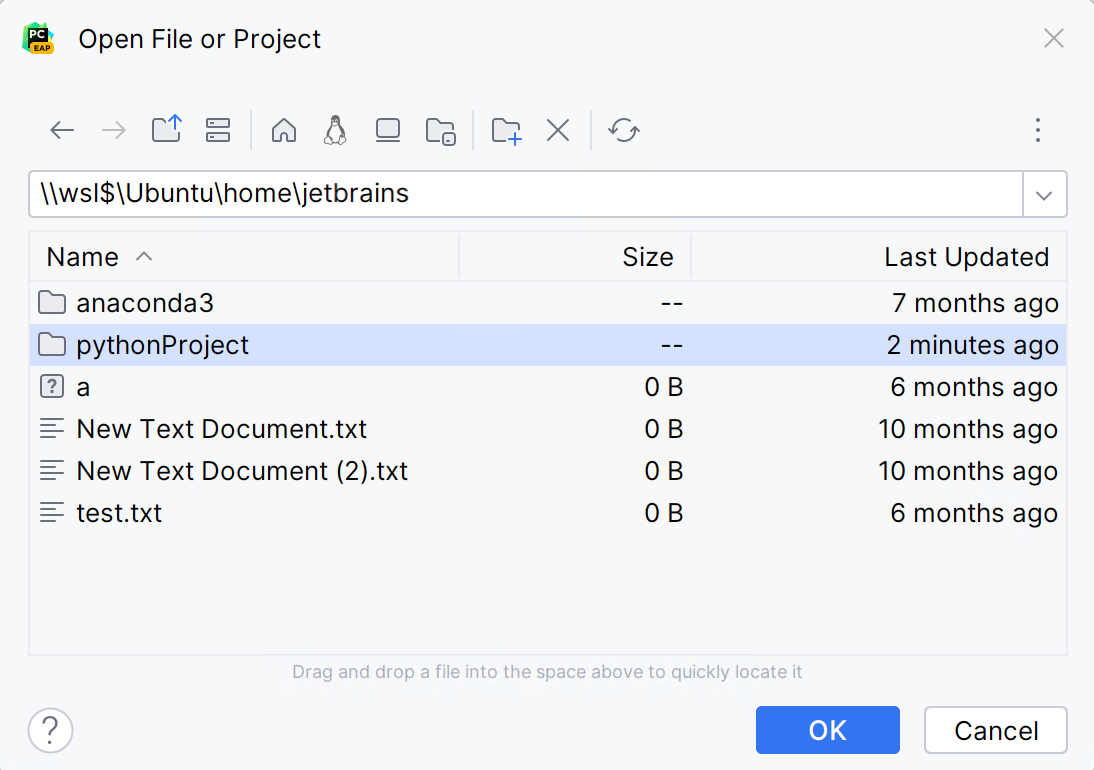Delete the selected item using the X icon

click(x=558, y=130)
